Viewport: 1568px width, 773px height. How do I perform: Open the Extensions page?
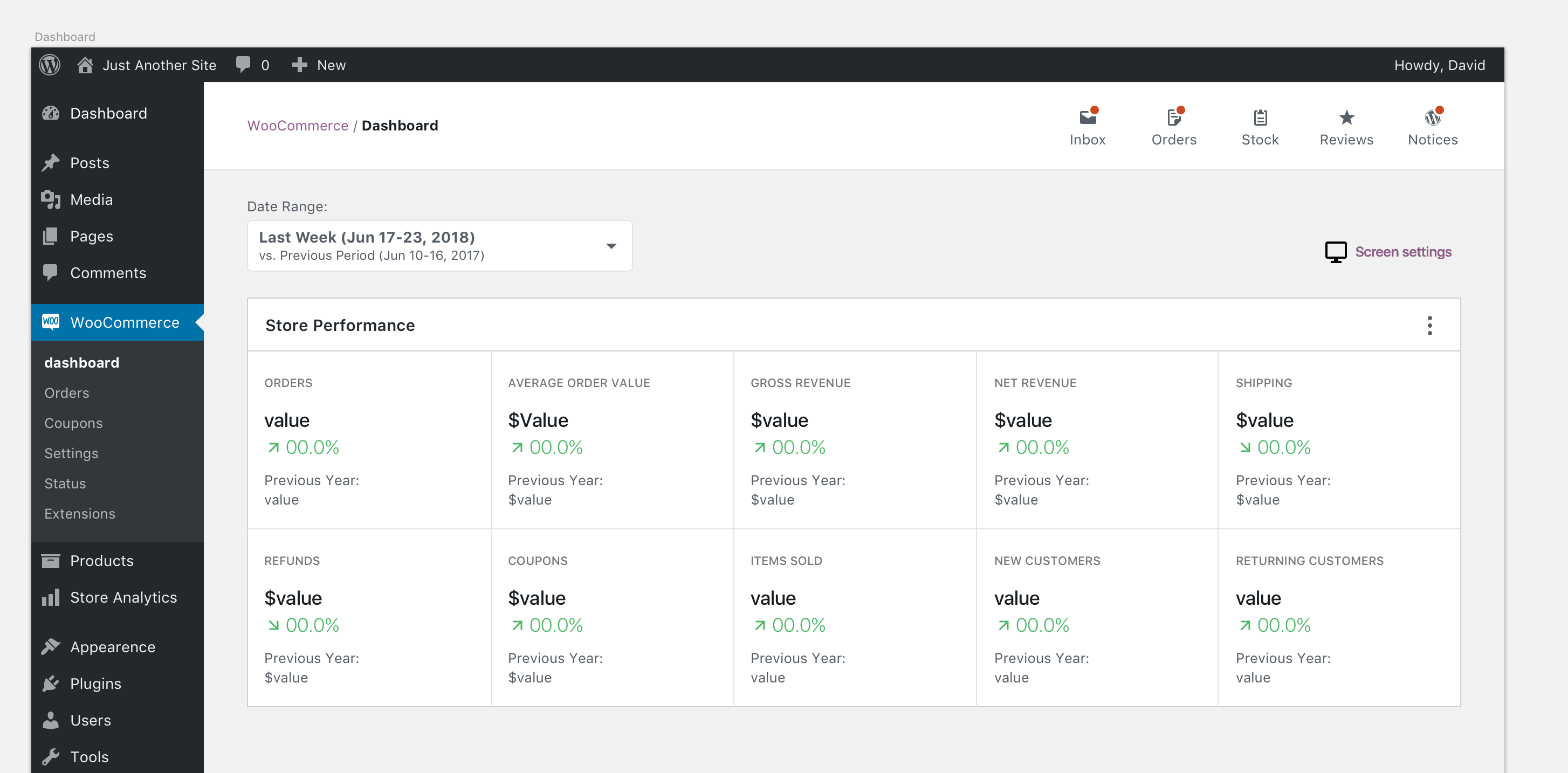pos(80,513)
